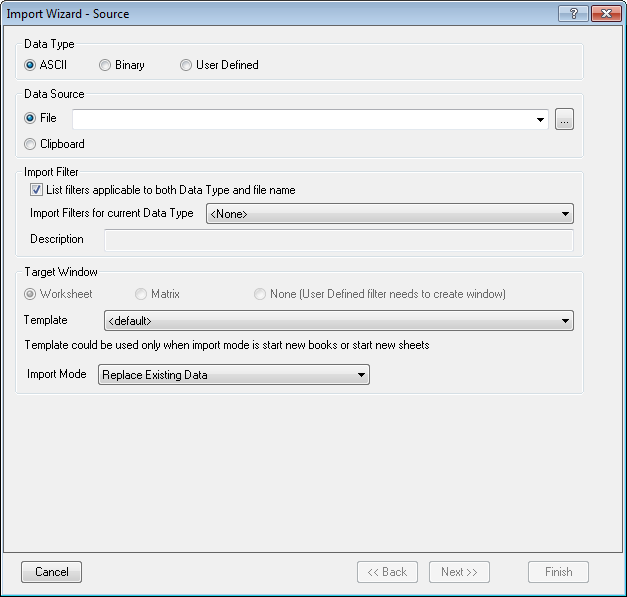Viewport: 627px width, 597px height.
Task: Select Worksheet as target window
Action: 30,294
